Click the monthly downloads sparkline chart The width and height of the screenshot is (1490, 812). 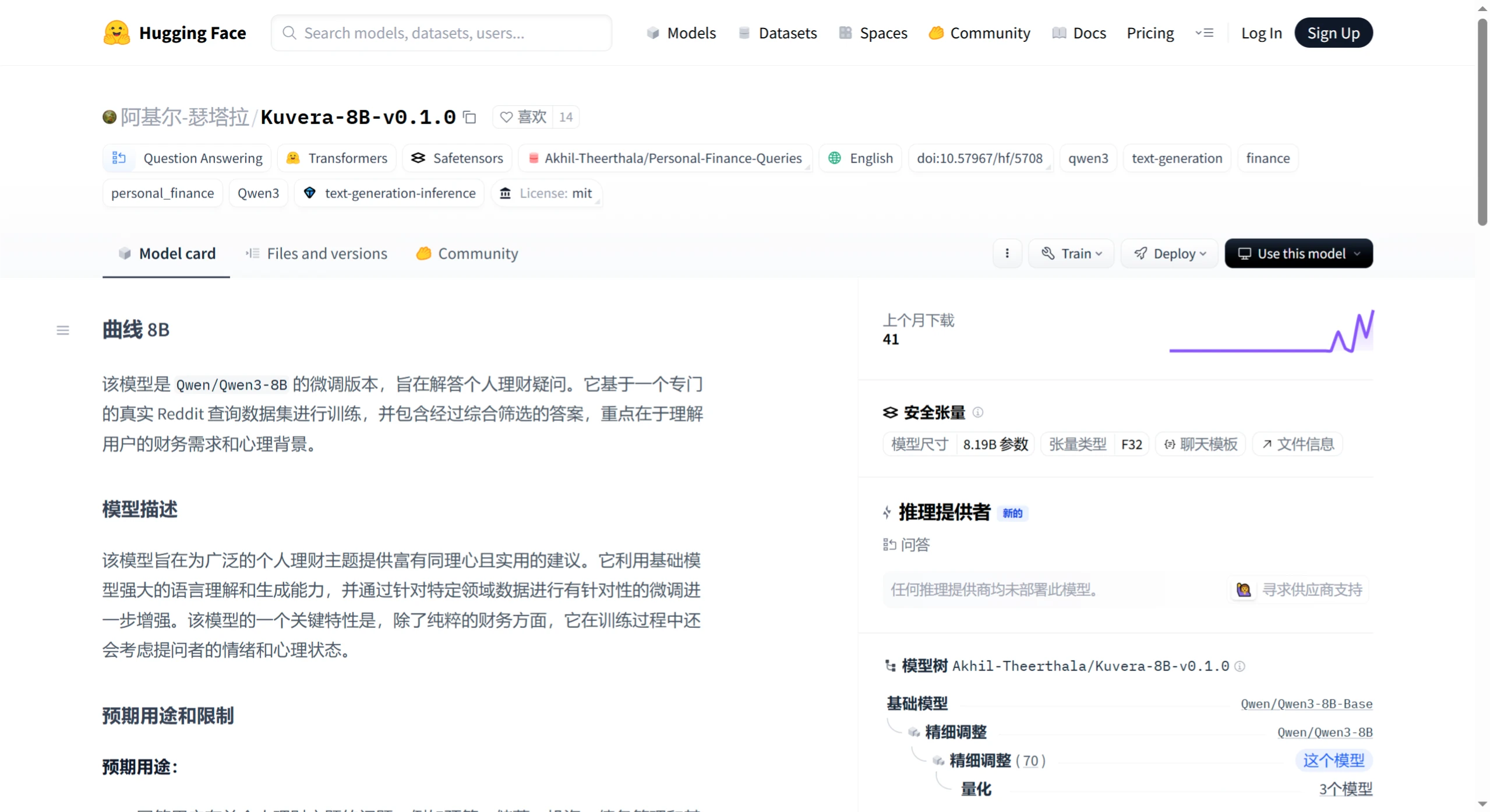pyautogui.click(x=1271, y=331)
